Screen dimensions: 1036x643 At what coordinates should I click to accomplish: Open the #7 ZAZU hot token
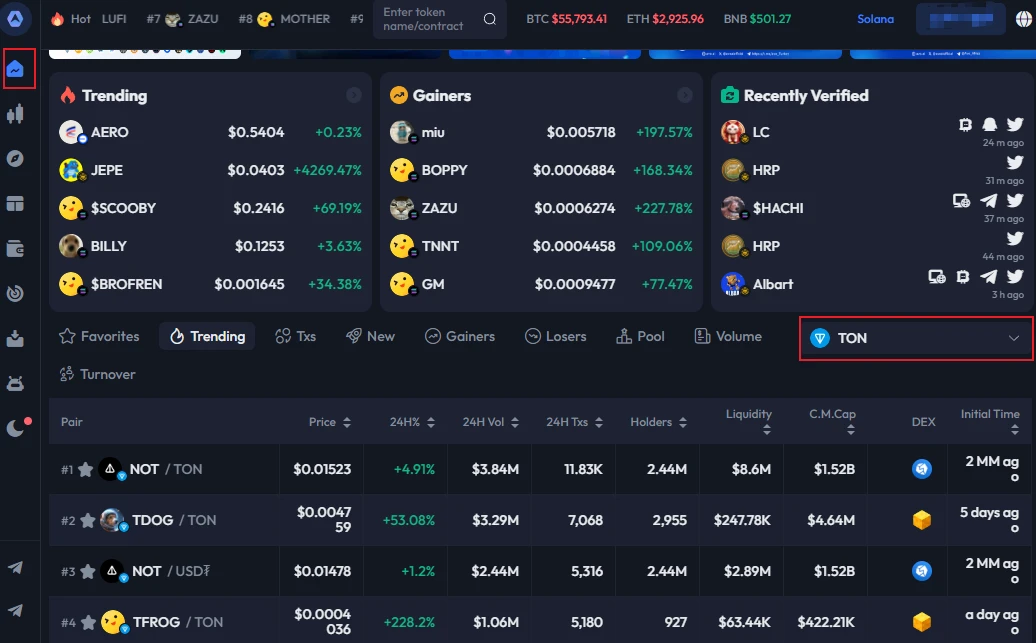coord(182,19)
